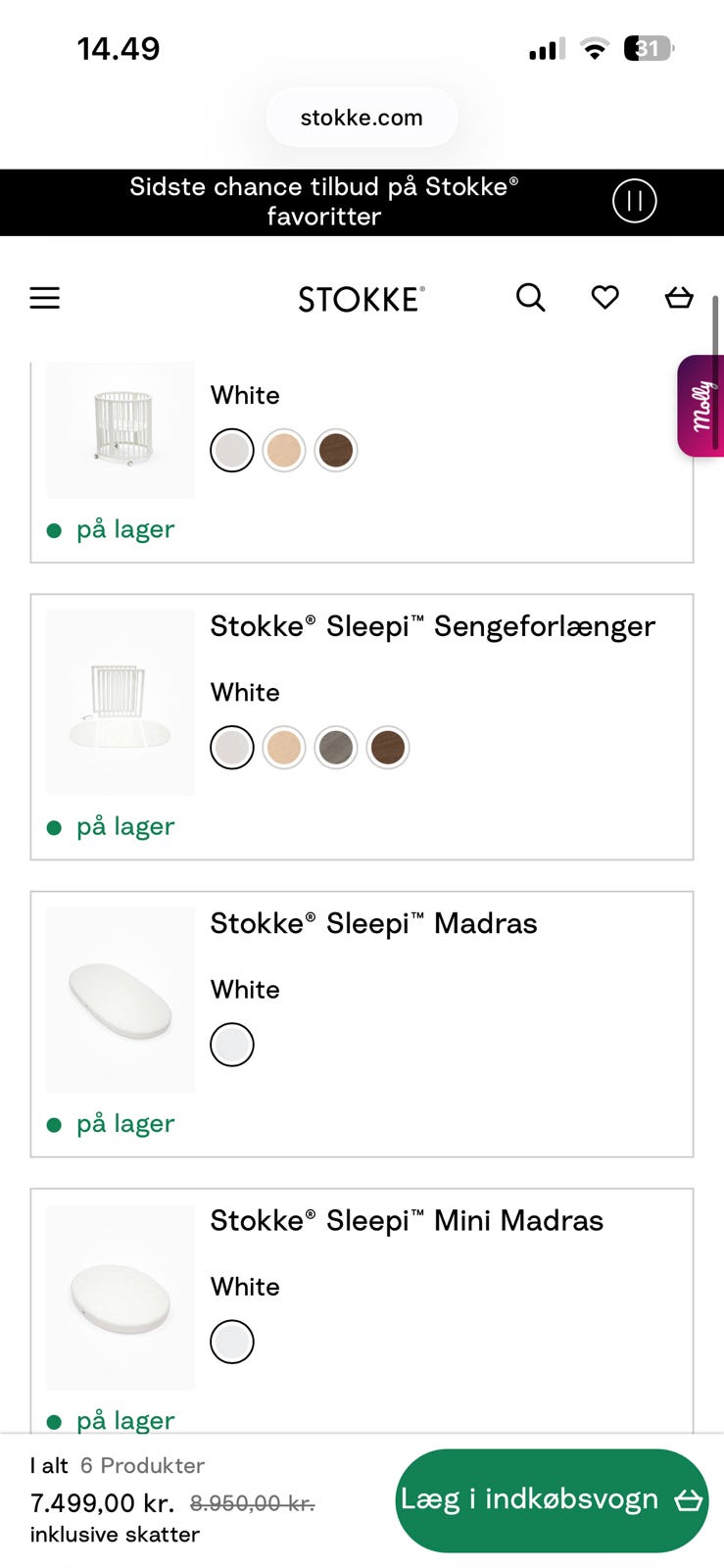Tap the stokke.com address bar

pos(362,118)
